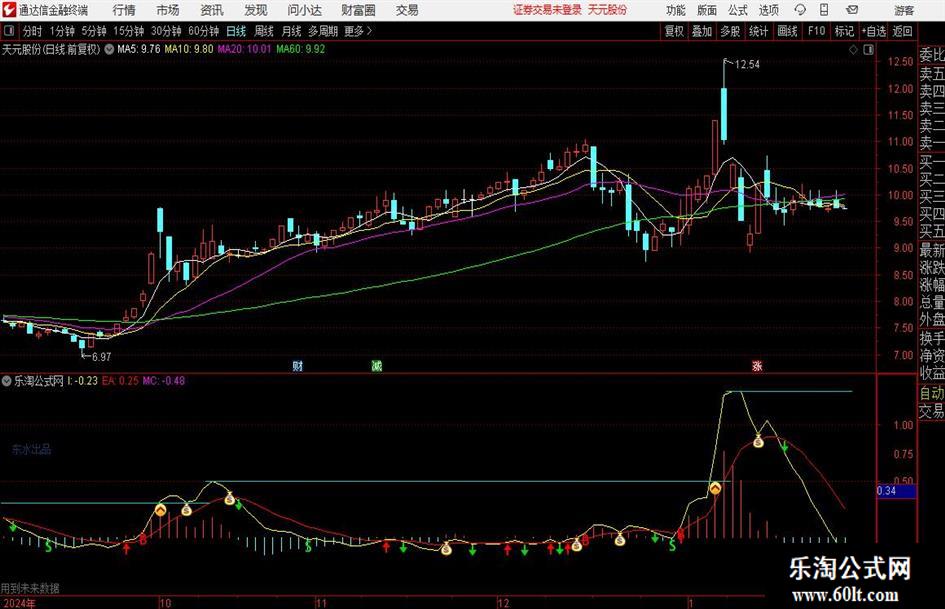The width and height of the screenshot is (945, 609).
Task: Expand 更多 period options chevron
Action: 369,31
